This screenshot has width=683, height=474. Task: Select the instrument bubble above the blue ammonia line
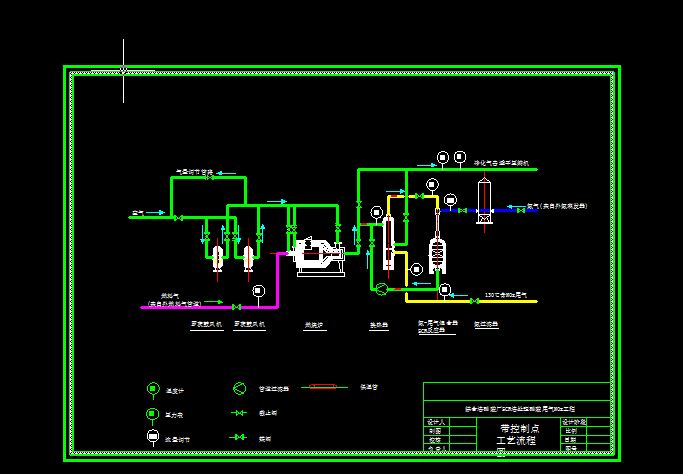[x=450, y=200]
